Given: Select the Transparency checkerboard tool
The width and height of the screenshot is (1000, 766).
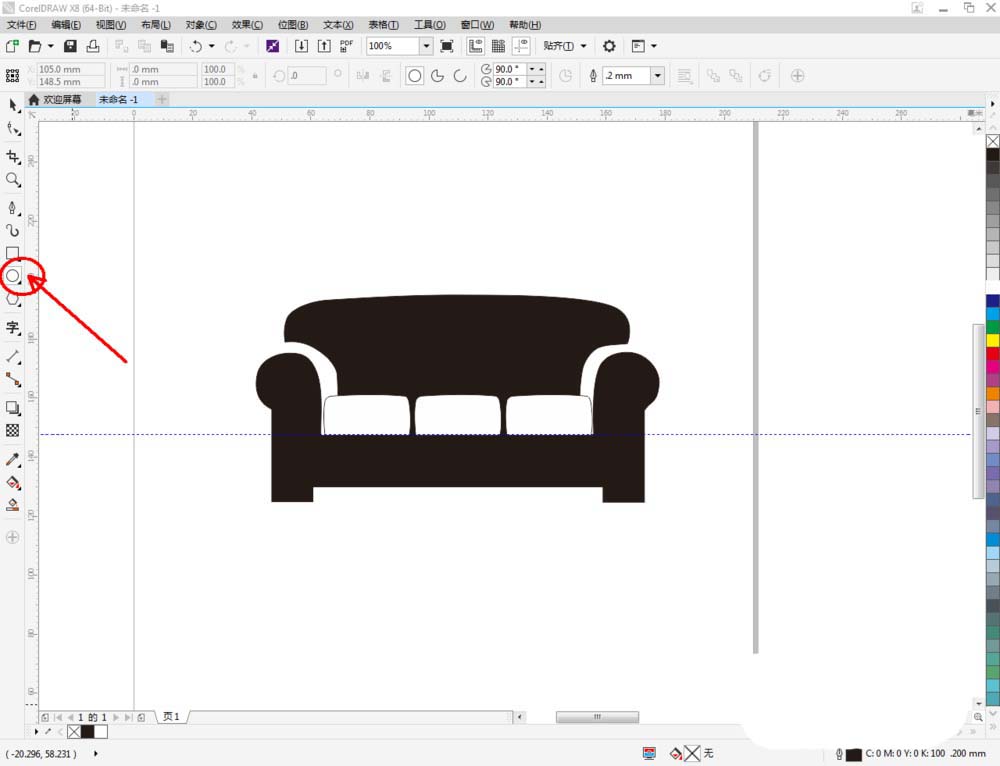Looking at the screenshot, I should [13, 431].
